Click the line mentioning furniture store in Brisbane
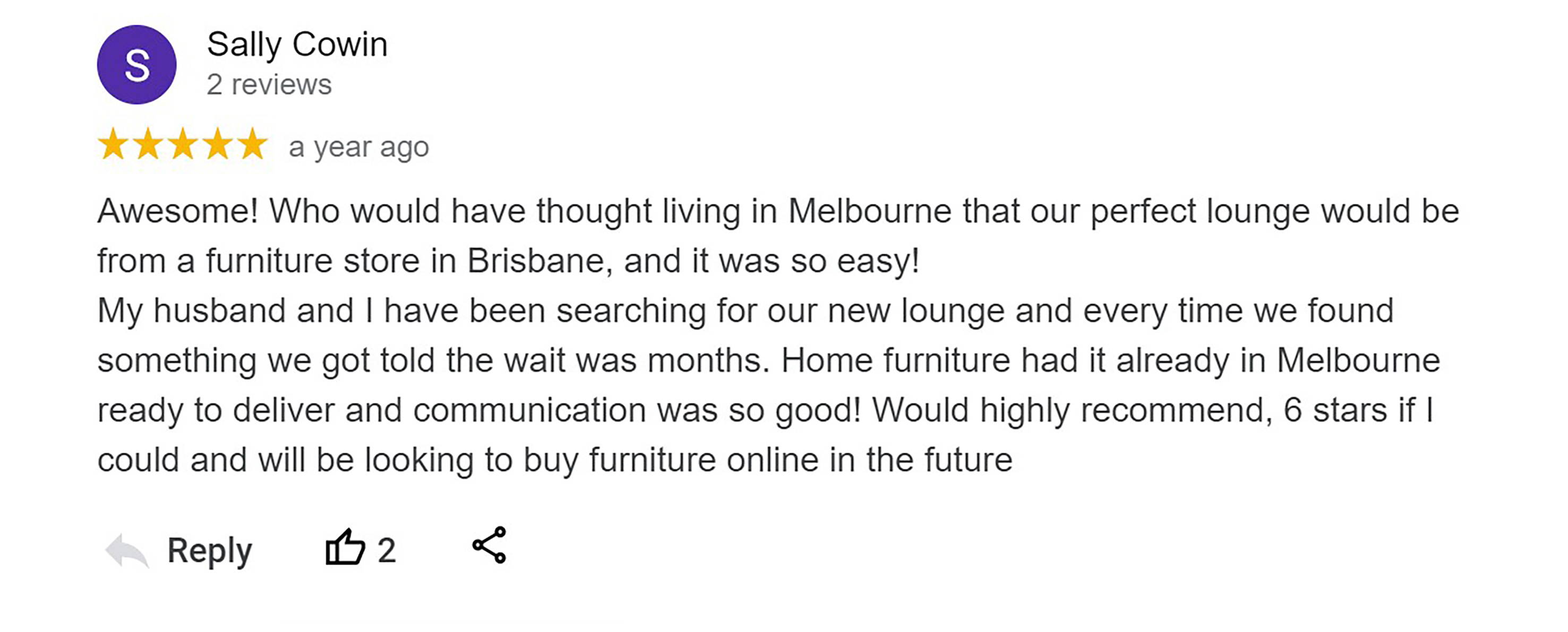Viewport: 1568px width, 632px height. coord(508,262)
